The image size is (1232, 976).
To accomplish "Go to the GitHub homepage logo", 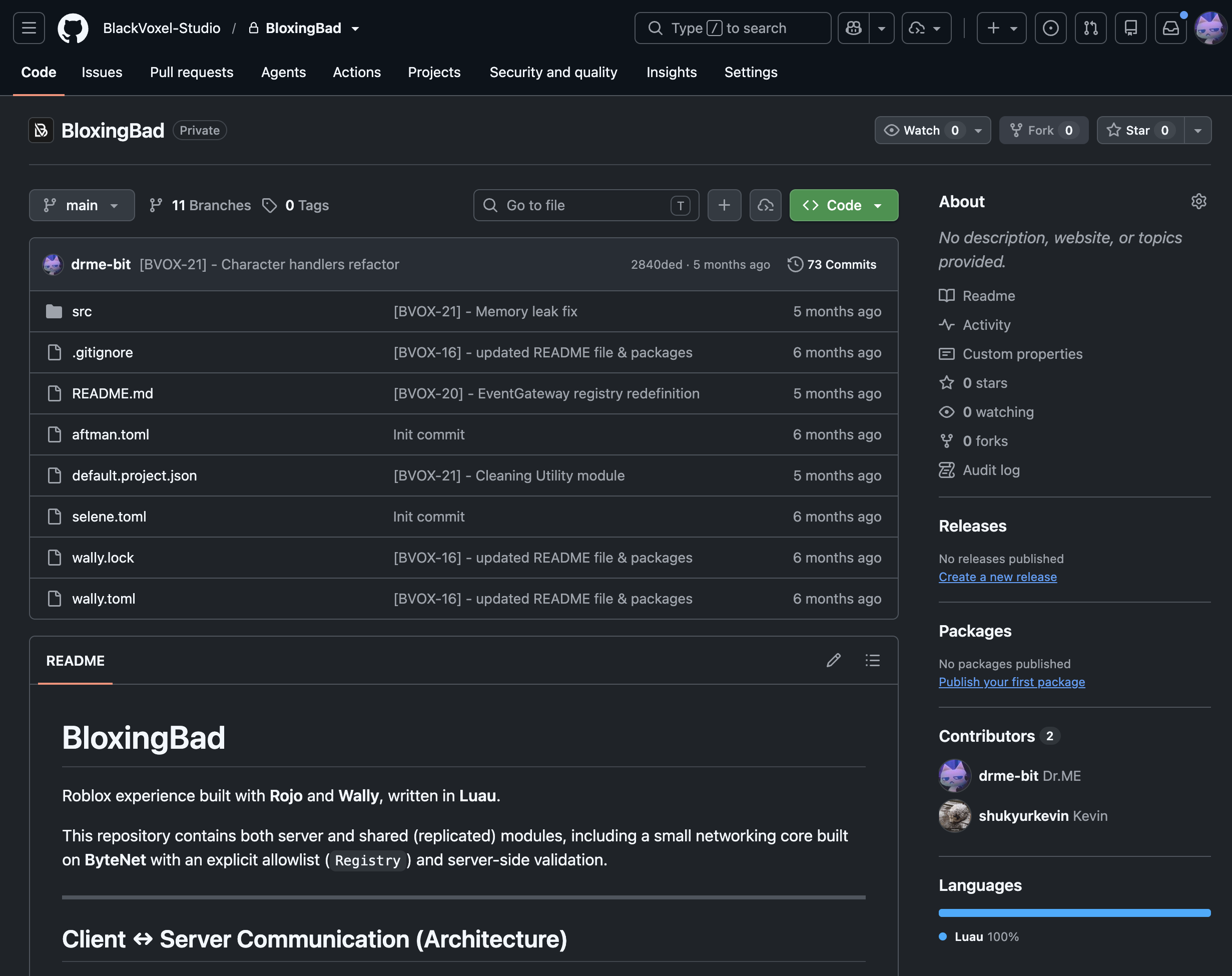I will (73, 28).
